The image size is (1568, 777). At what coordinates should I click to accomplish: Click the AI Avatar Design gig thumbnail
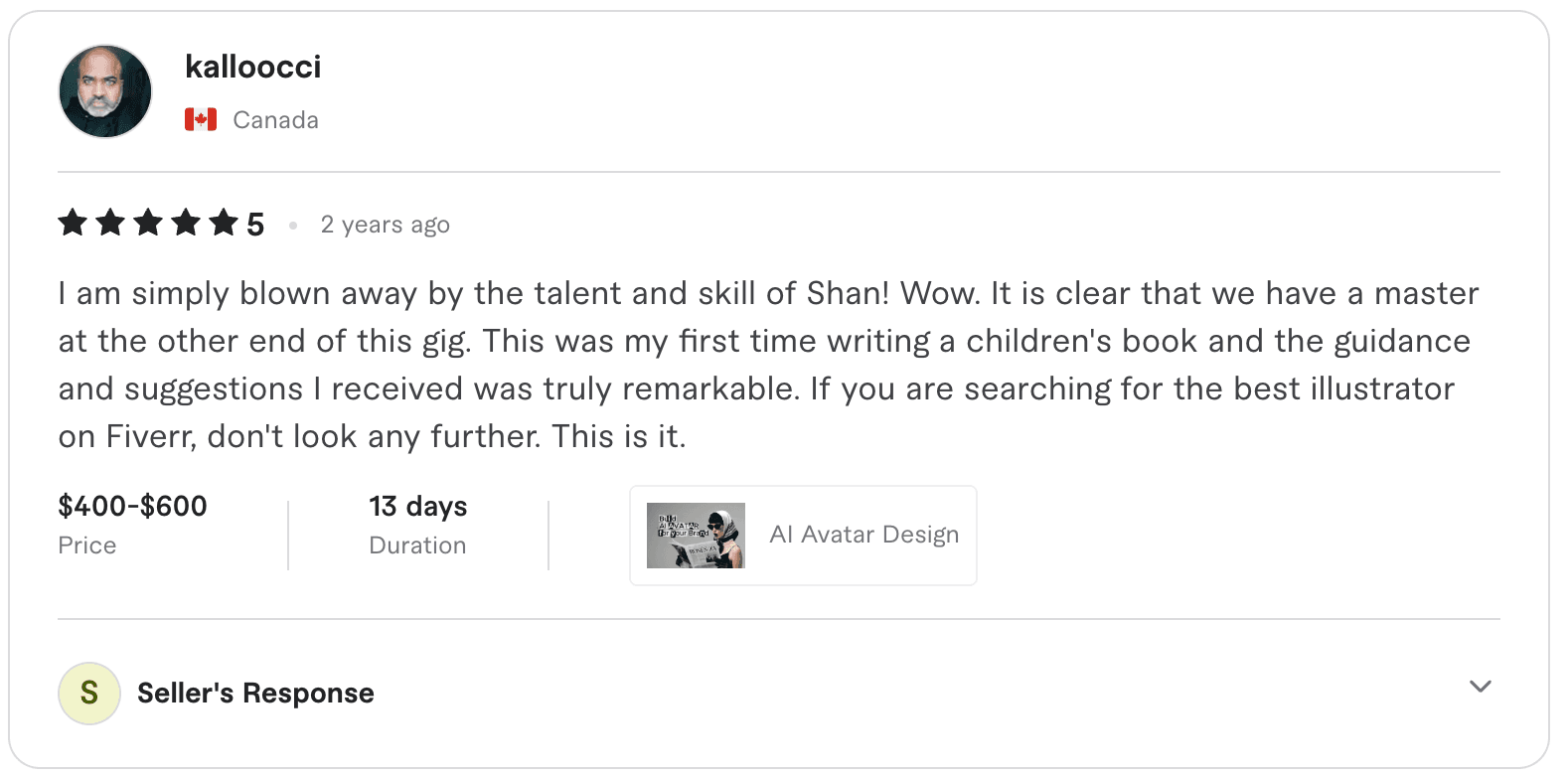pyautogui.click(x=697, y=535)
